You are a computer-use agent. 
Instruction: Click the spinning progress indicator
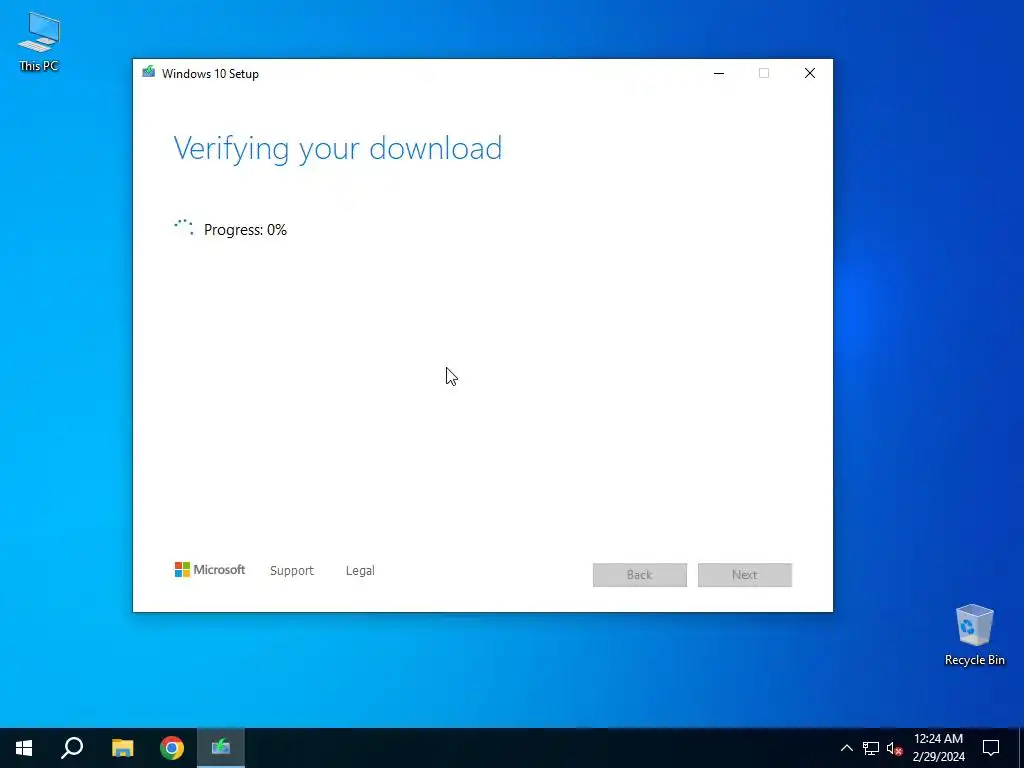pyautogui.click(x=184, y=228)
